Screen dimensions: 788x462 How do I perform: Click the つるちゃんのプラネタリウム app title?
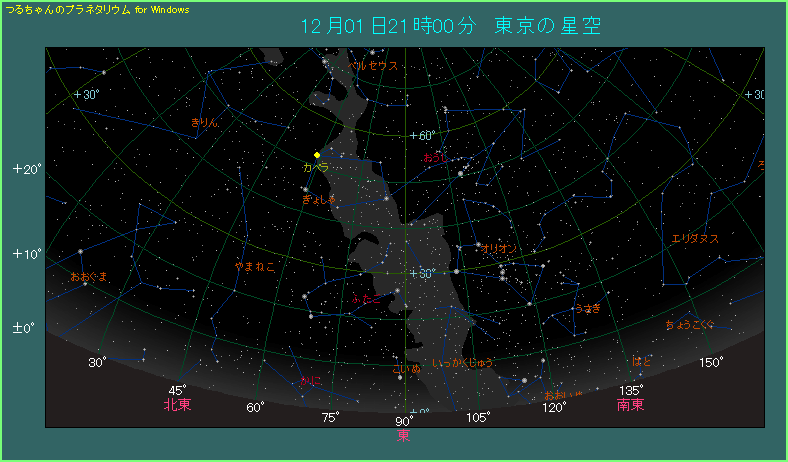tap(96, 8)
